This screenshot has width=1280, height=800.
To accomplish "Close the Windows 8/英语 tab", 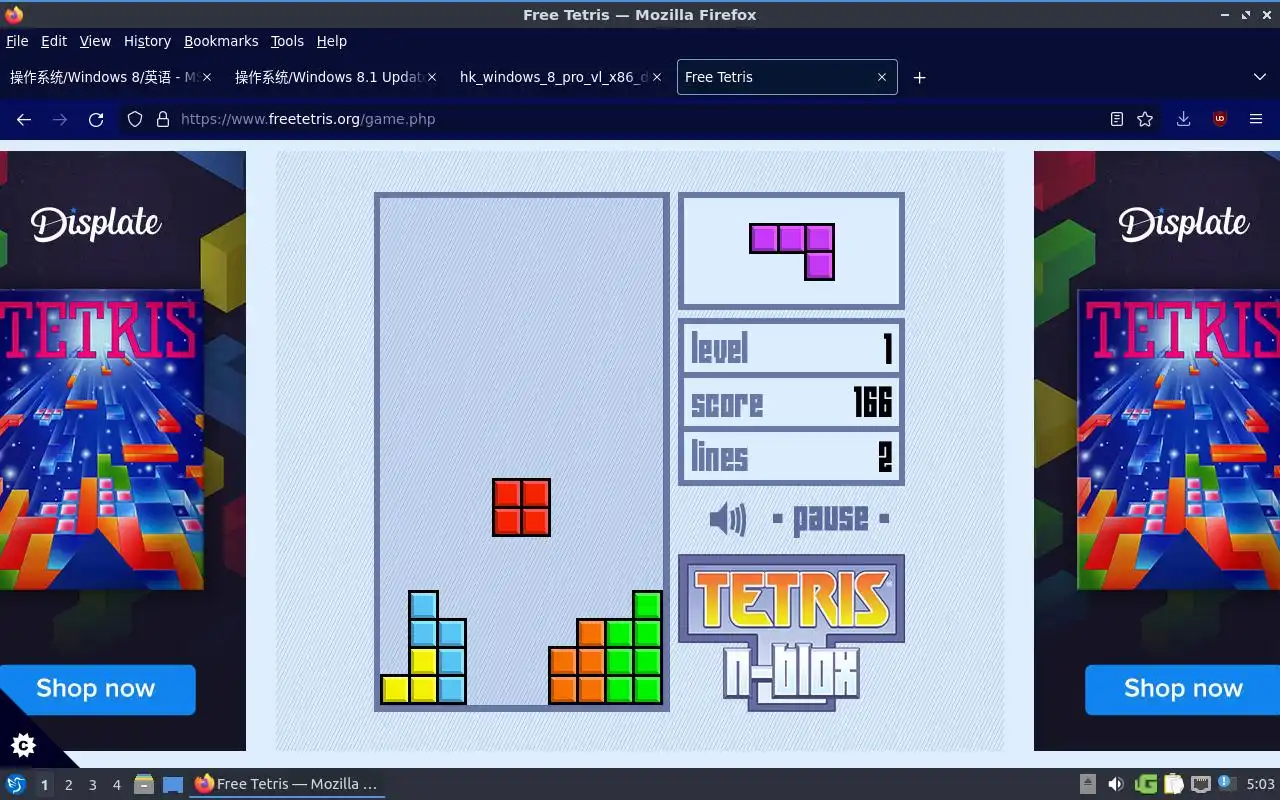I will [x=207, y=77].
